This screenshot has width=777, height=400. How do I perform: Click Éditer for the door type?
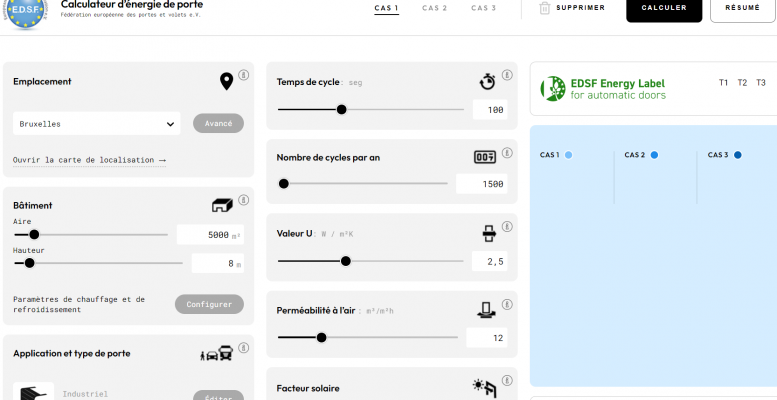[x=219, y=396]
